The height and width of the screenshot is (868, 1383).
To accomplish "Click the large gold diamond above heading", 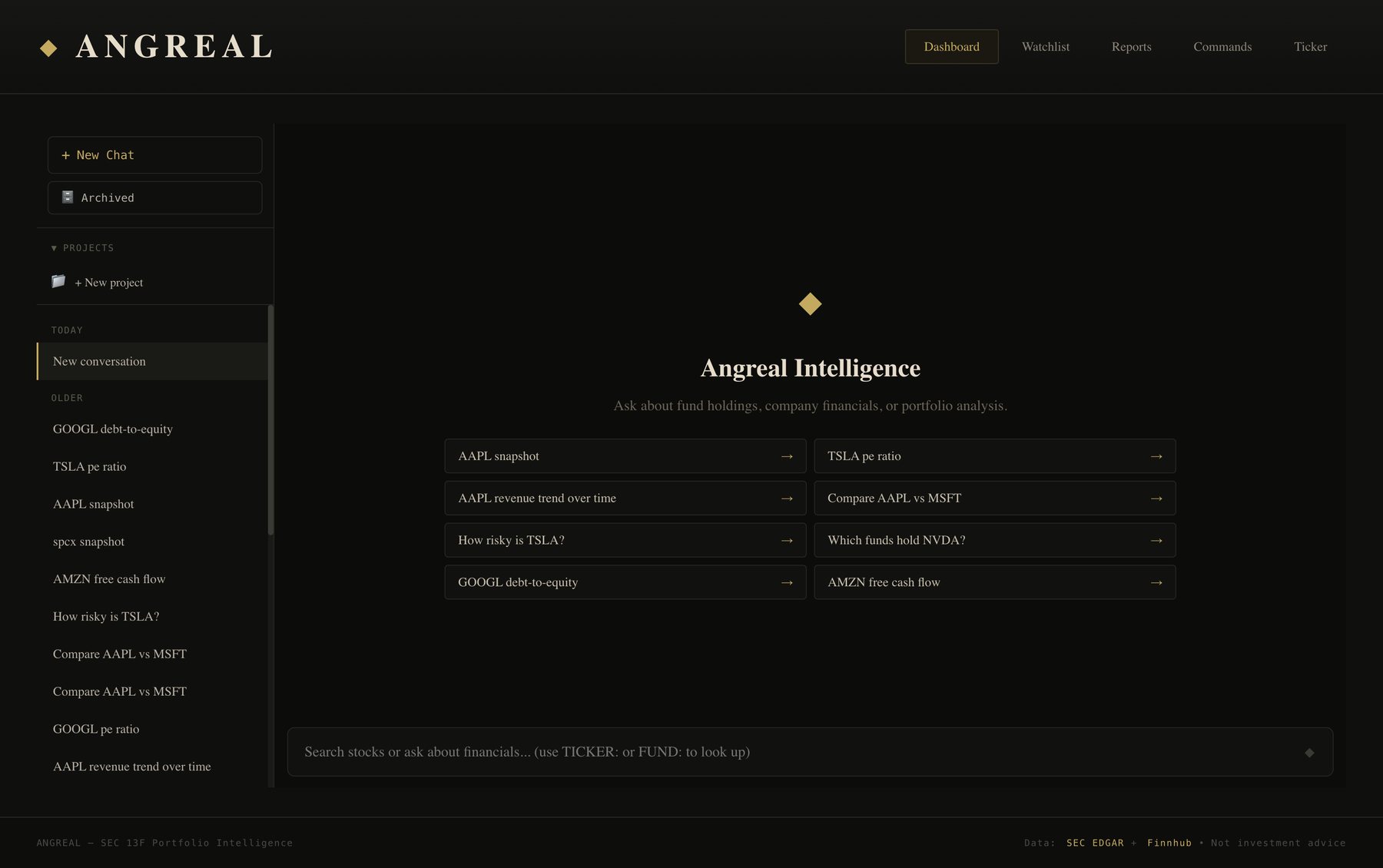I will (810, 304).
